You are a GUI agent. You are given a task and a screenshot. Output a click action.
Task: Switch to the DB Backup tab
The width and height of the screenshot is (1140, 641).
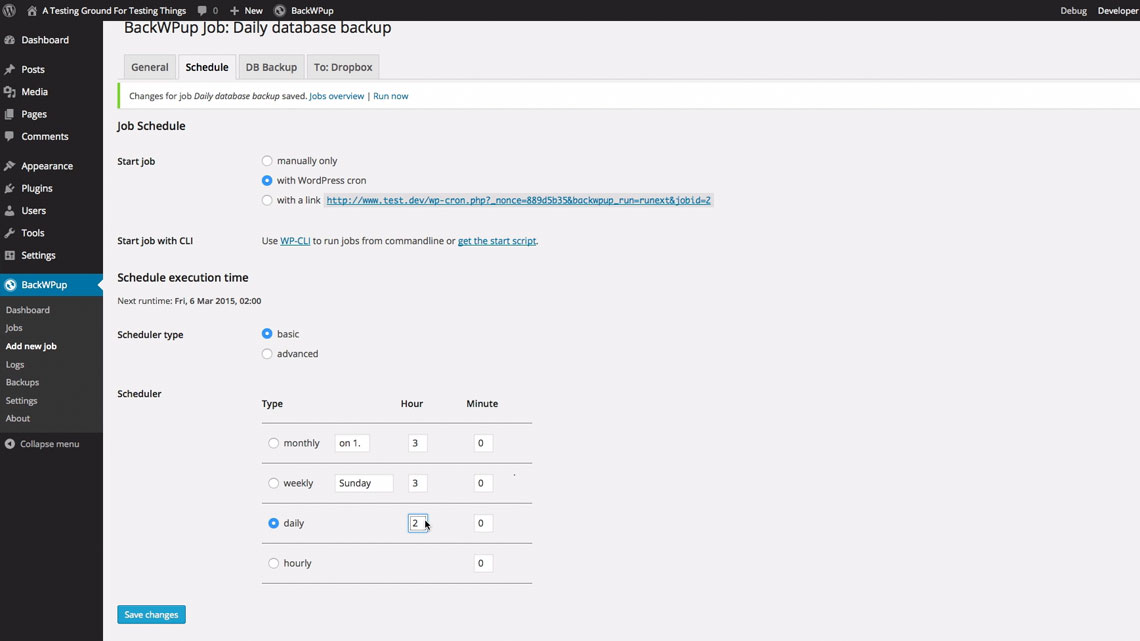[271, 67]
